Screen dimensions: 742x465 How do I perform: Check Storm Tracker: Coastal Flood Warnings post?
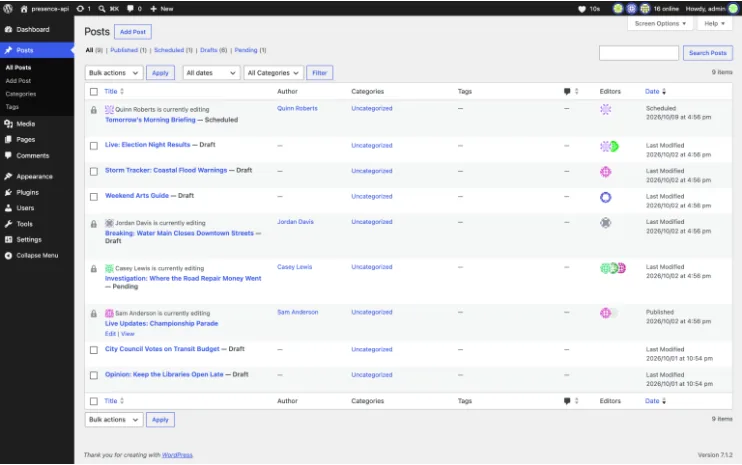point(94,171)
